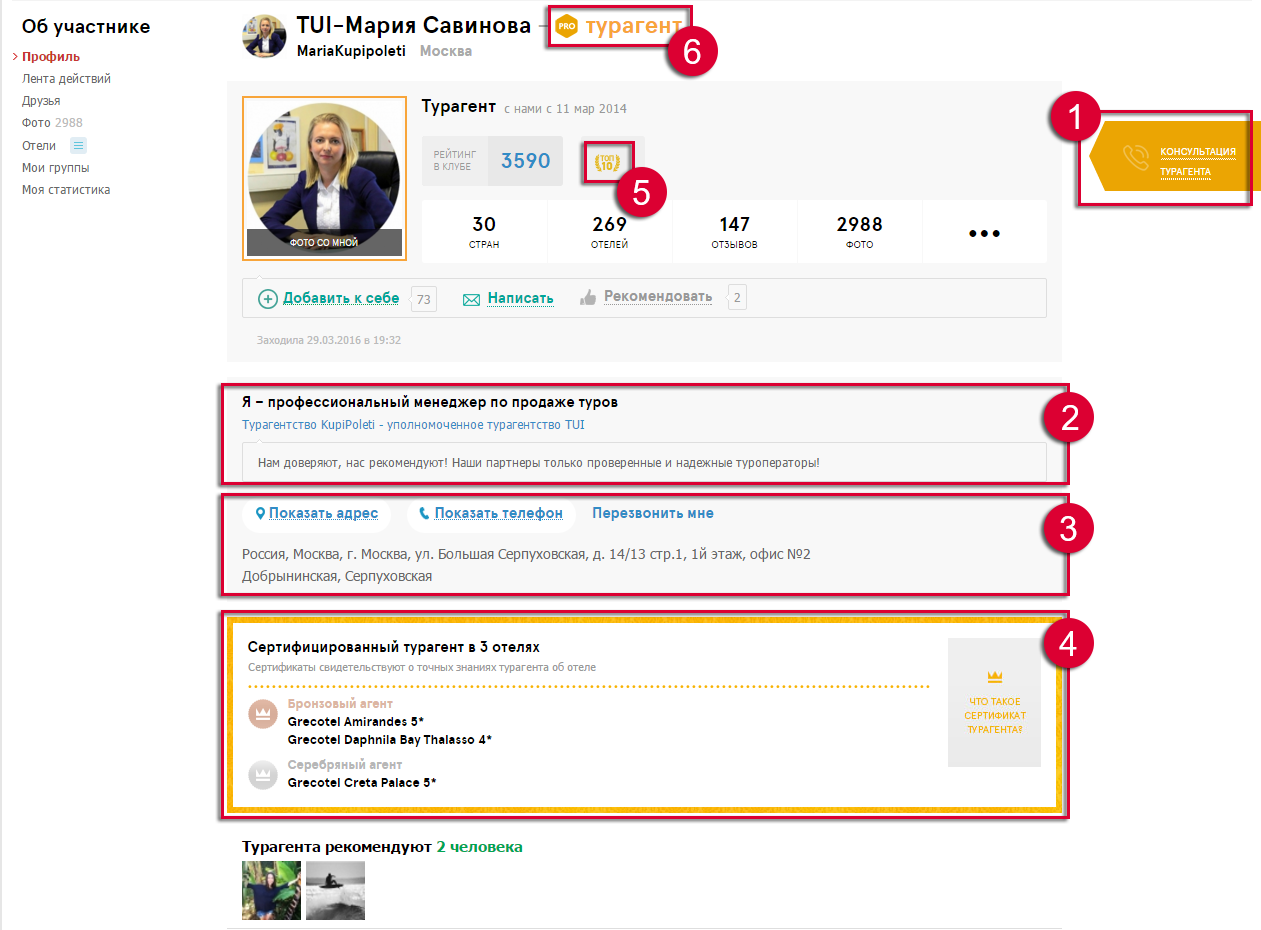Click the thumbs-up icon beside Рекомендовать
The image size is (1261, 930).
[588, 297]
